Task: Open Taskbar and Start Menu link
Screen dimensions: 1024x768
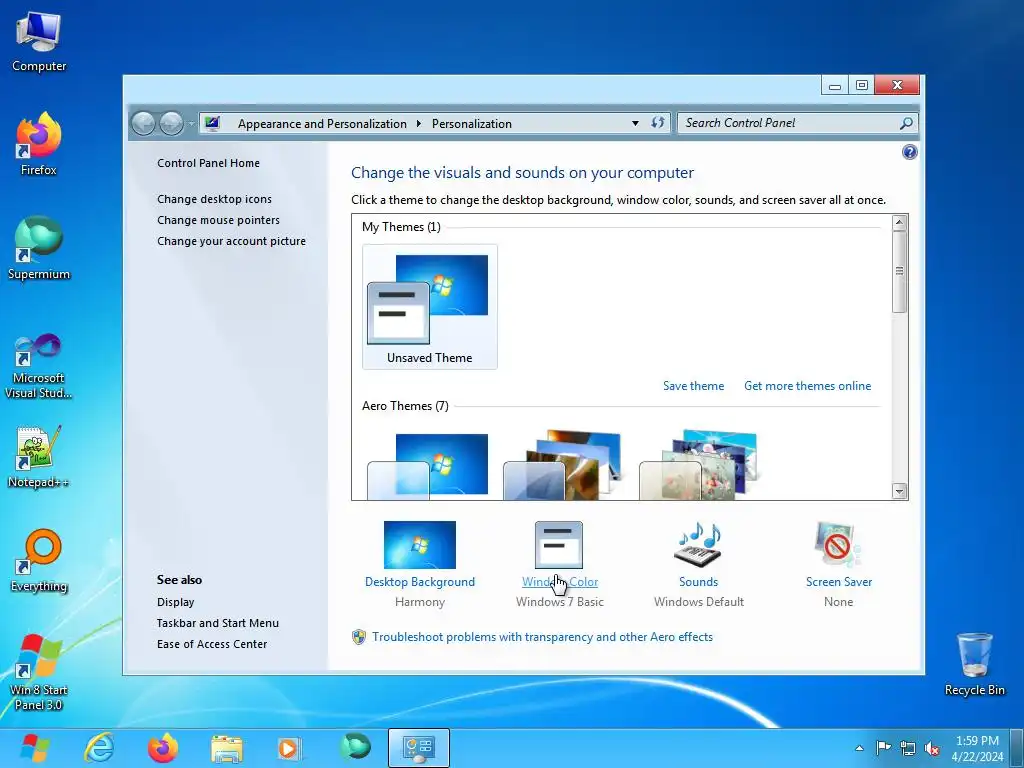Action: click(x=217, y=623)
